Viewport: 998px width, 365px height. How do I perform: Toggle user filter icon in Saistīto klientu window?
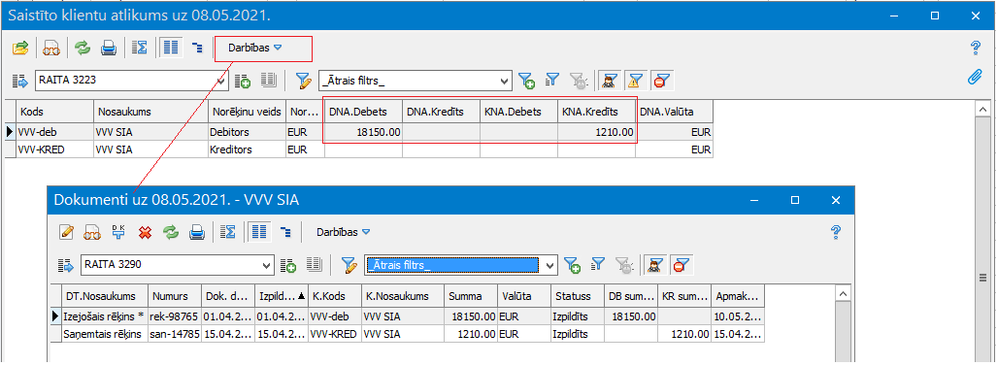(609, 80)
